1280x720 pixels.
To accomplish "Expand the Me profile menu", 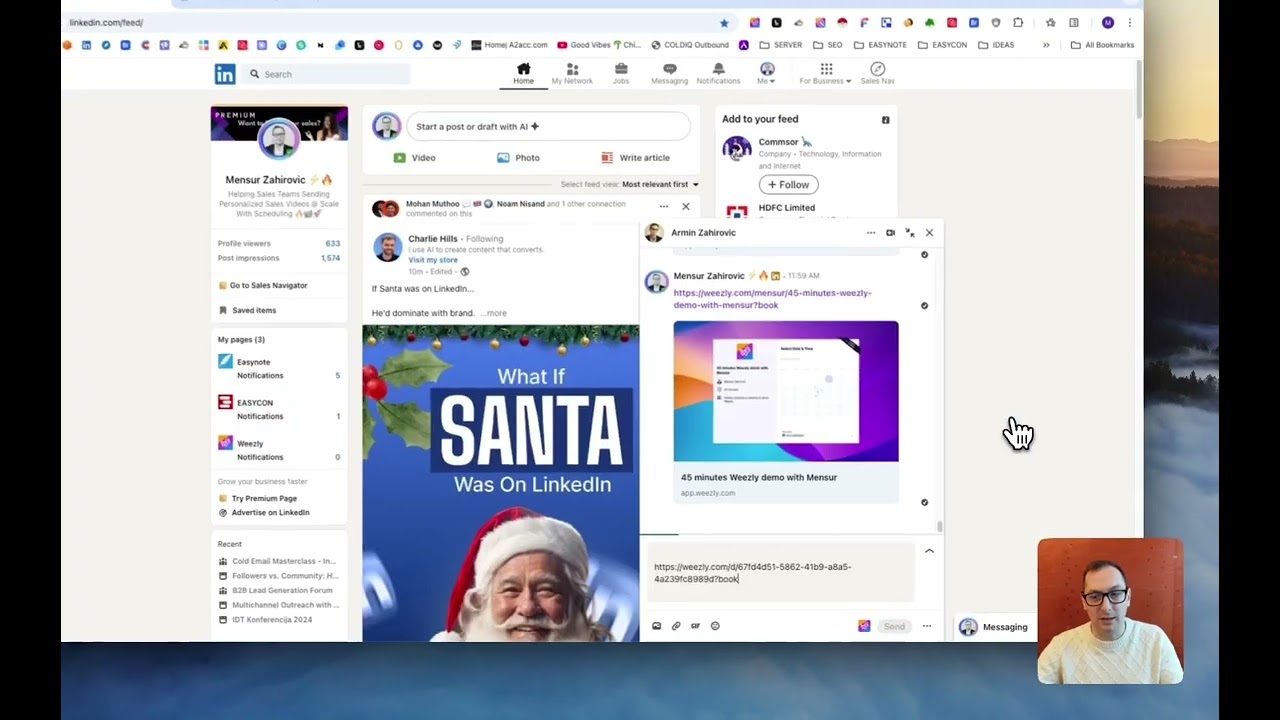I will click(767, 74).
